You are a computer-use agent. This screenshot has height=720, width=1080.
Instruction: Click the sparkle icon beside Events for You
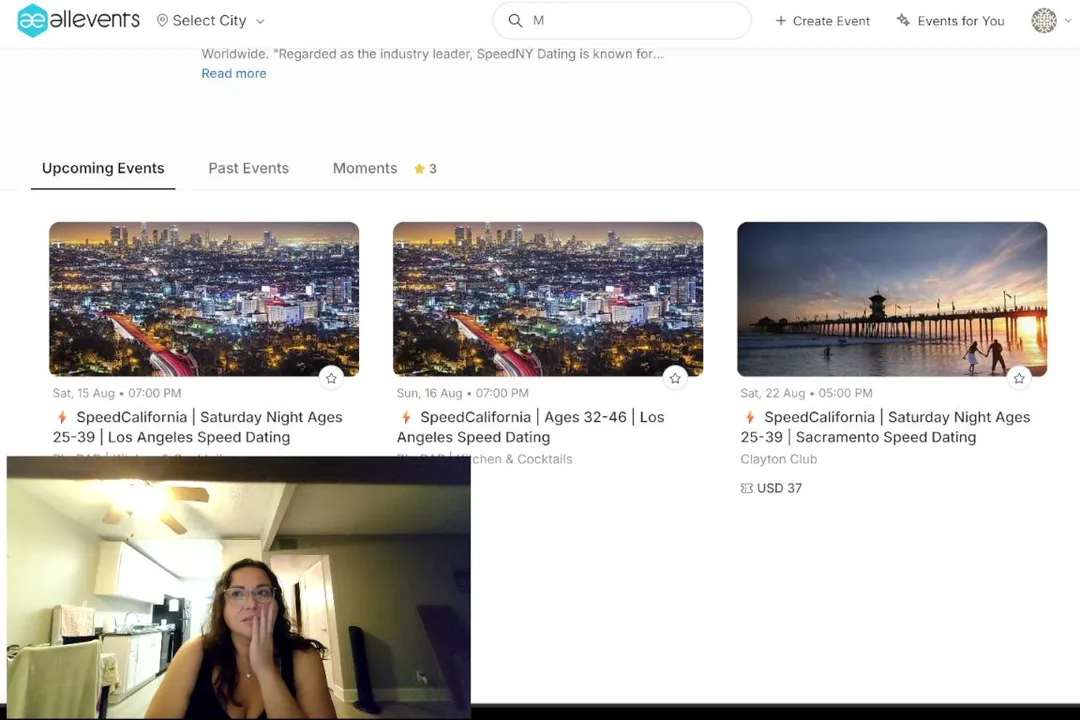coord(903,20)
